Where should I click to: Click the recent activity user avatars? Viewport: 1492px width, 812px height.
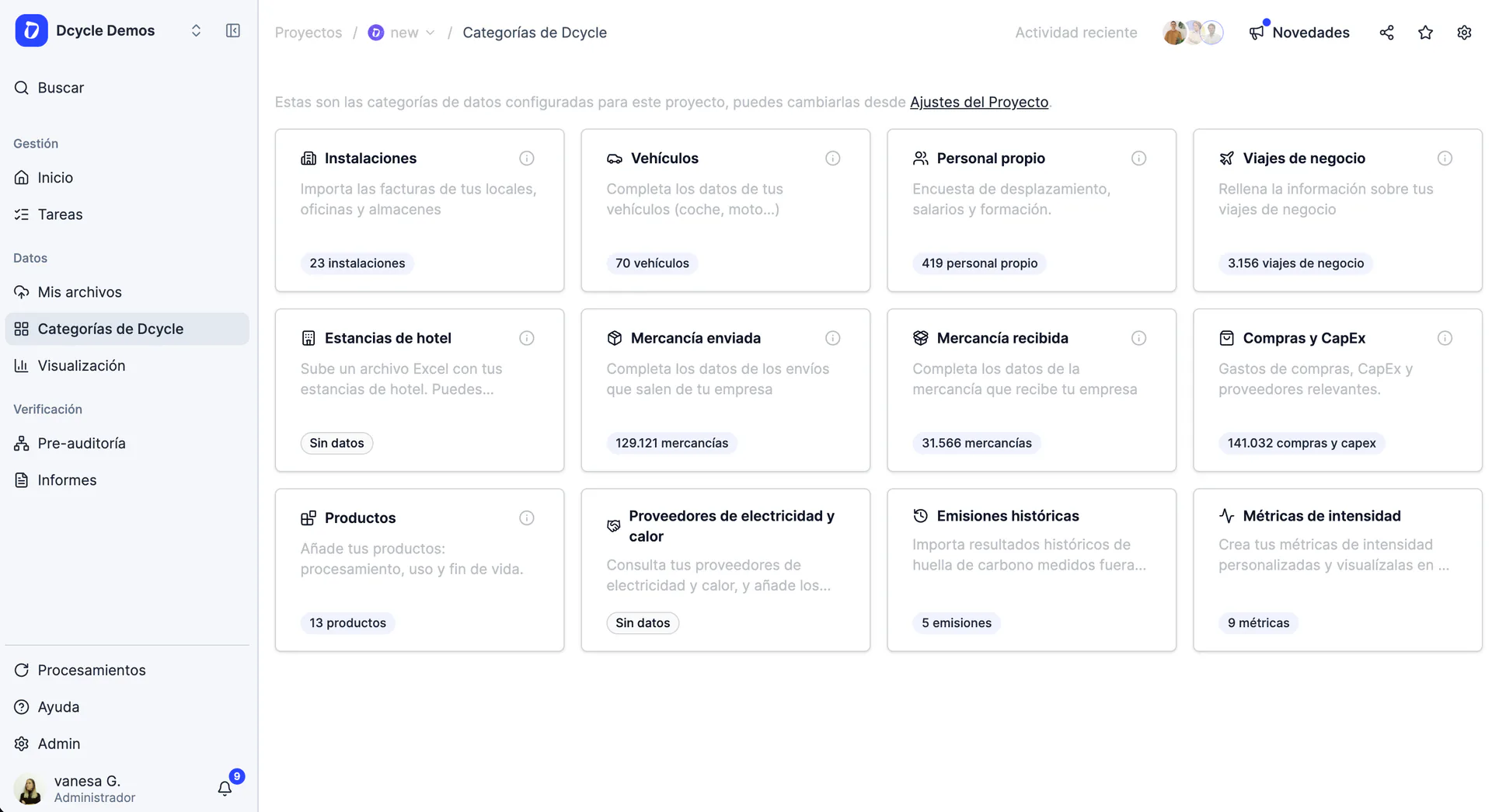1193,33
